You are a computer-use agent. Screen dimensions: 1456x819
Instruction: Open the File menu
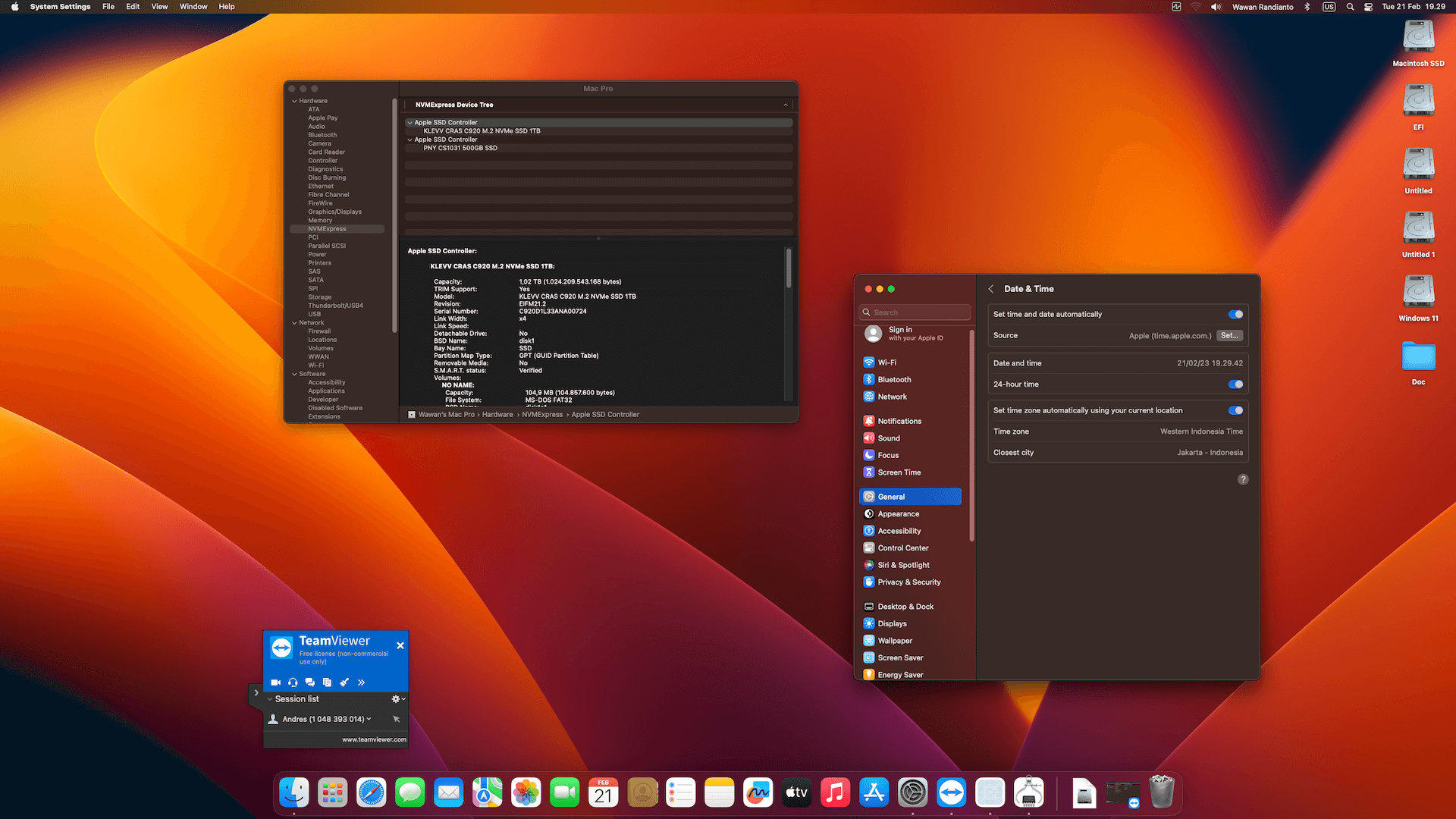tap(108, 7)
